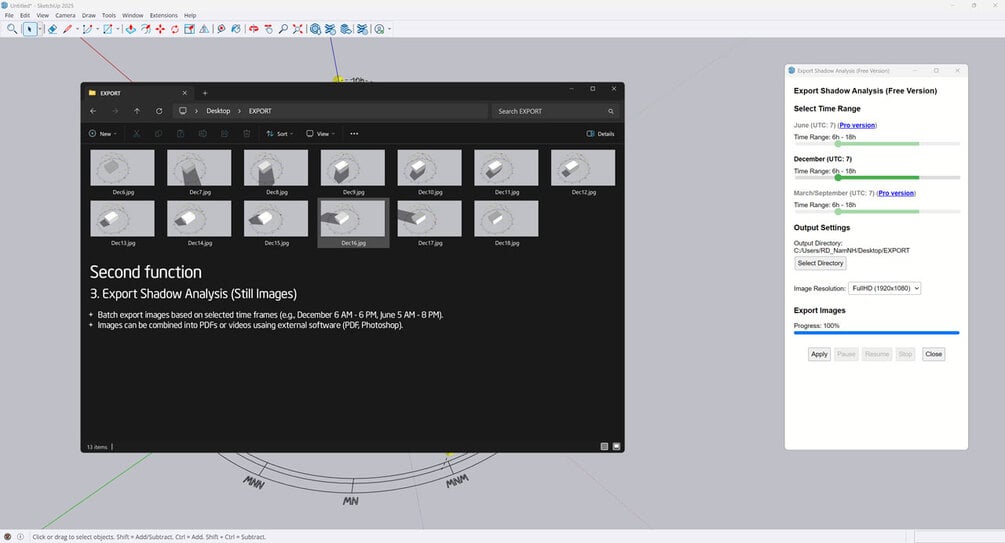Select the Zoom magnifier tool in SketchUp
This screenshot has width=1005, height=543.
[283, 29]
